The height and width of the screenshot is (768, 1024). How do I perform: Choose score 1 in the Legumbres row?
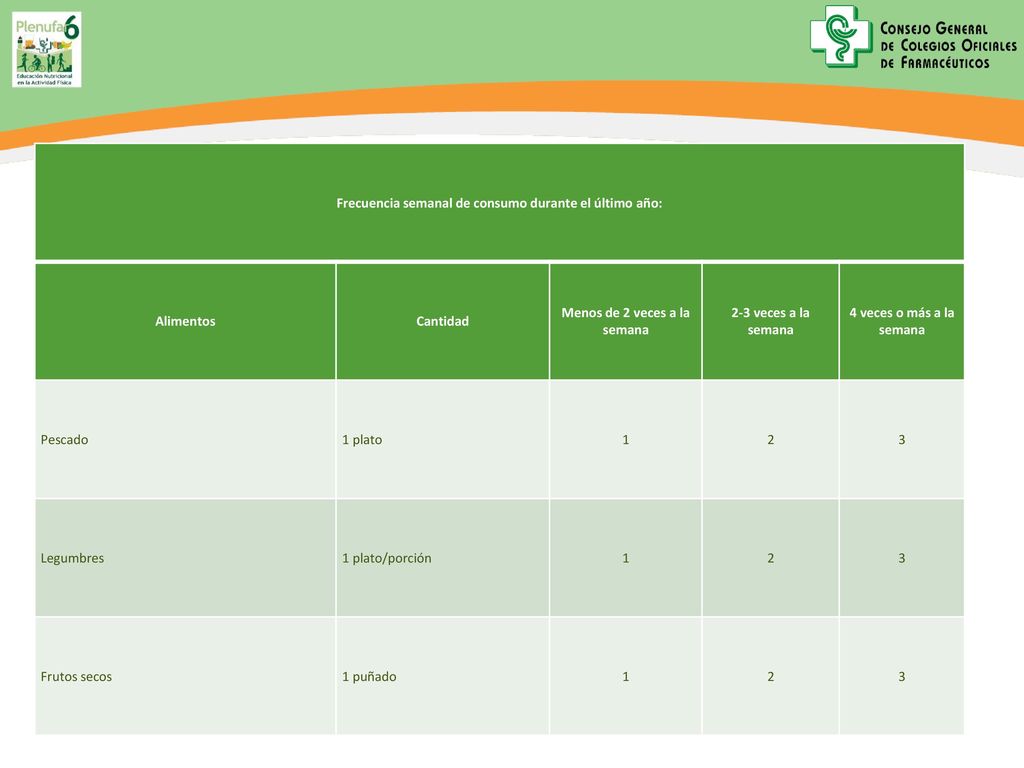tap(626, 558)
